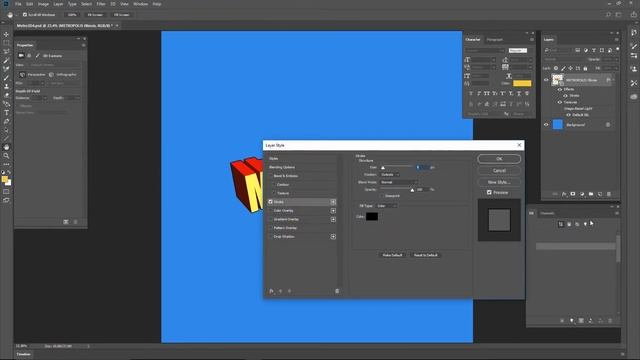
Task: Click the fx icon in Layers panel footer
Action: point(564,194)
